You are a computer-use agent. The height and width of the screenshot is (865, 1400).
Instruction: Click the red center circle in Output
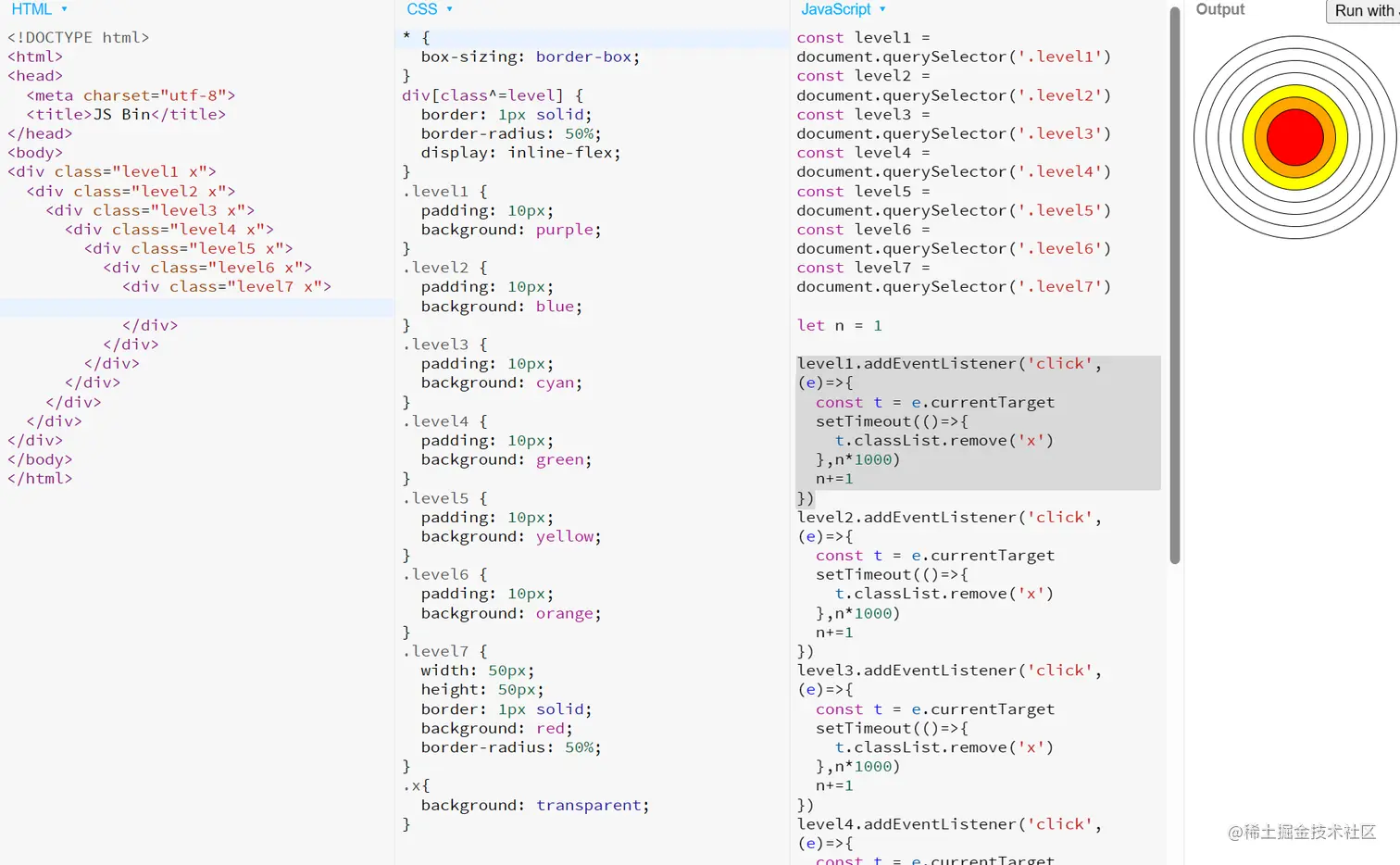(1294, 137)
